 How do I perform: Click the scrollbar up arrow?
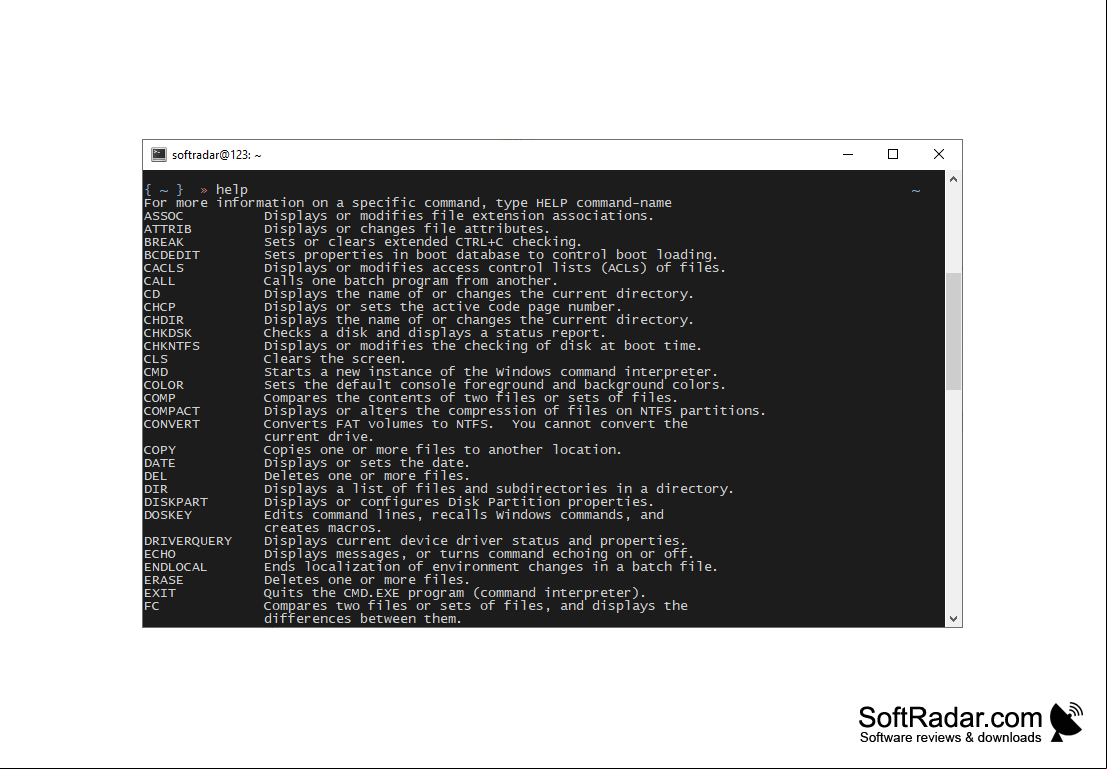[x=953, y=179]
